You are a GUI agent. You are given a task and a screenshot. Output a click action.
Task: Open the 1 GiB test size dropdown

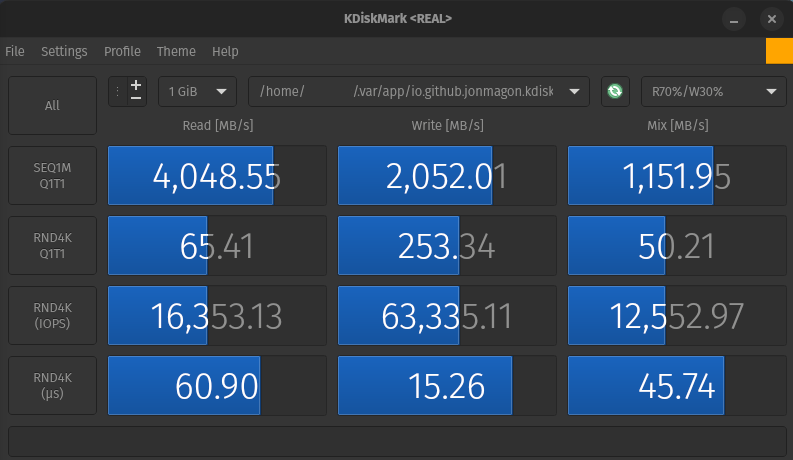tap(197, 91)
